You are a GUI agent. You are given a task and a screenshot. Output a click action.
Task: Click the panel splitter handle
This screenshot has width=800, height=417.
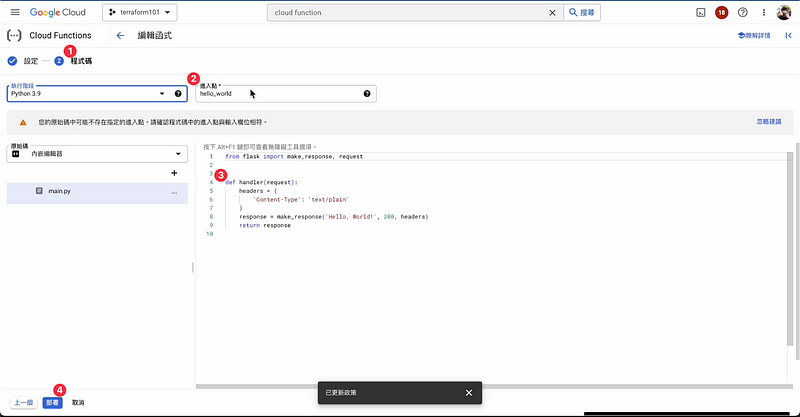point(192,267)
